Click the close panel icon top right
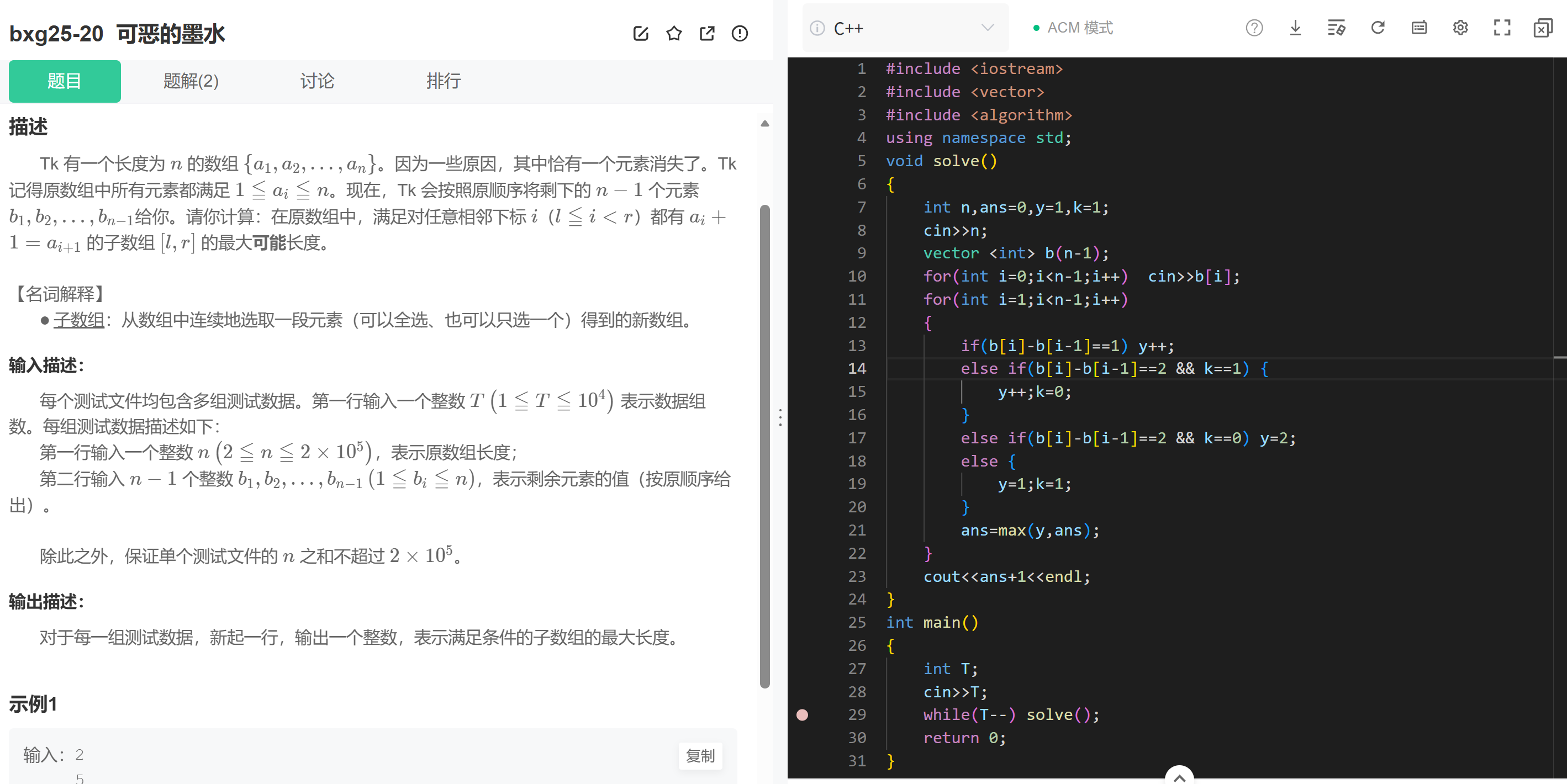 tap(1543, 28)
